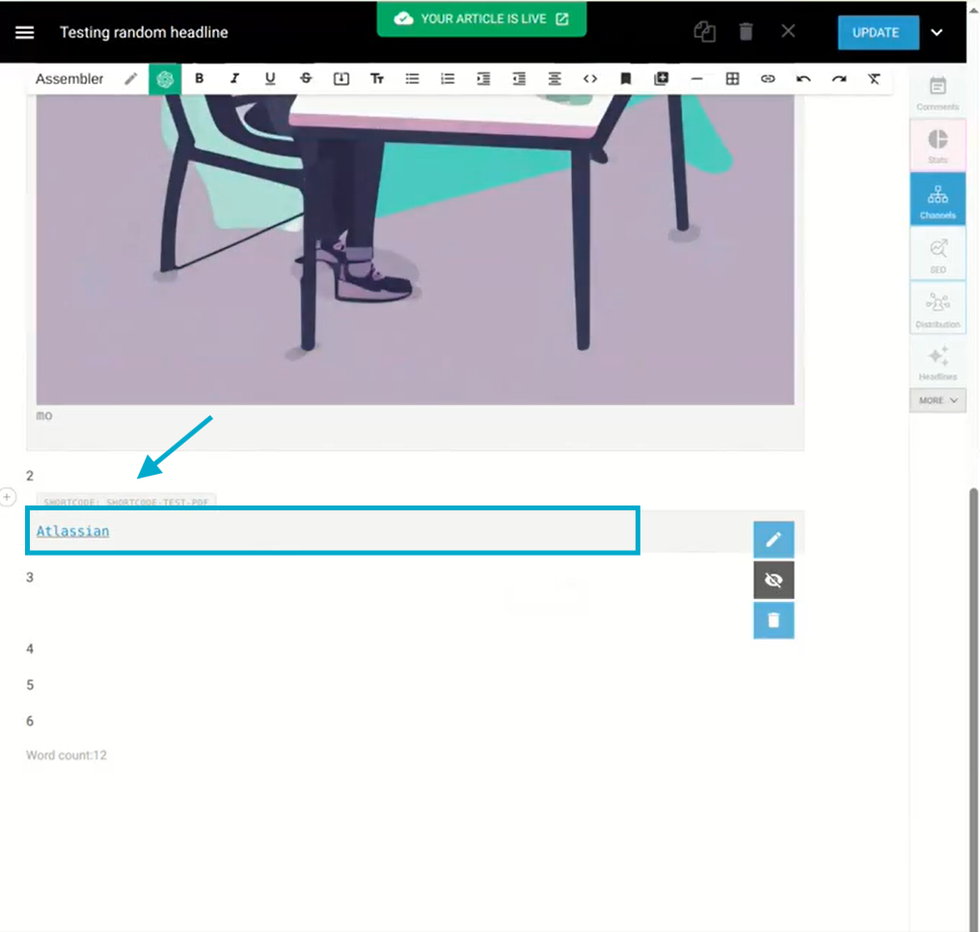
Task: Toggle bold formatting
Action: coord(200,79)
